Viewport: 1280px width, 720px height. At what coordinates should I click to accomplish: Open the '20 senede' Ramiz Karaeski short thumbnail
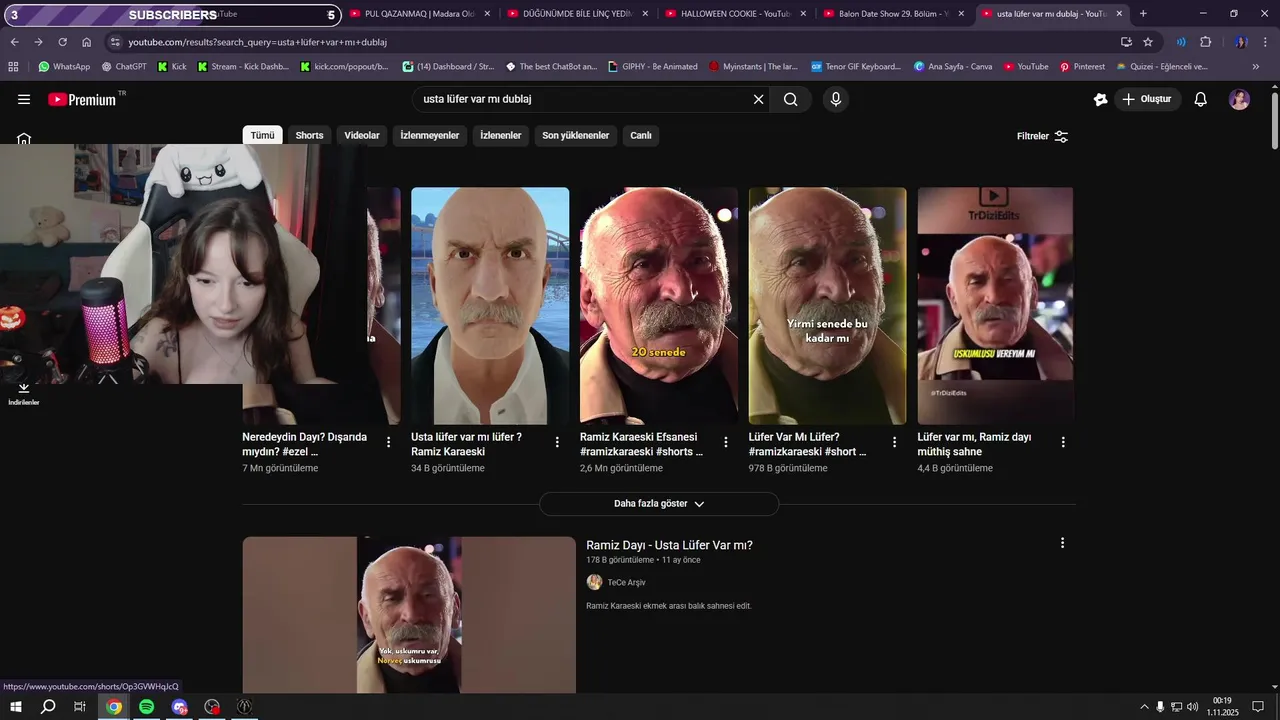[x=659, y=306]
